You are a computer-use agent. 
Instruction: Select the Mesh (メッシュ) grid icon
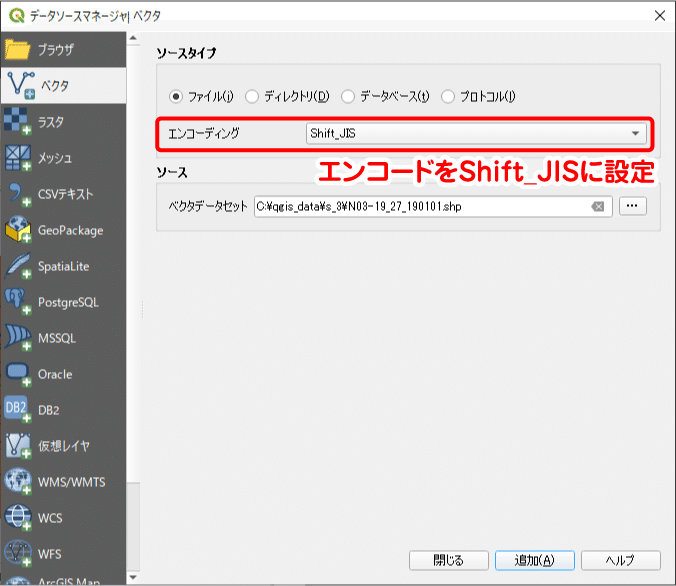point(18,158)
